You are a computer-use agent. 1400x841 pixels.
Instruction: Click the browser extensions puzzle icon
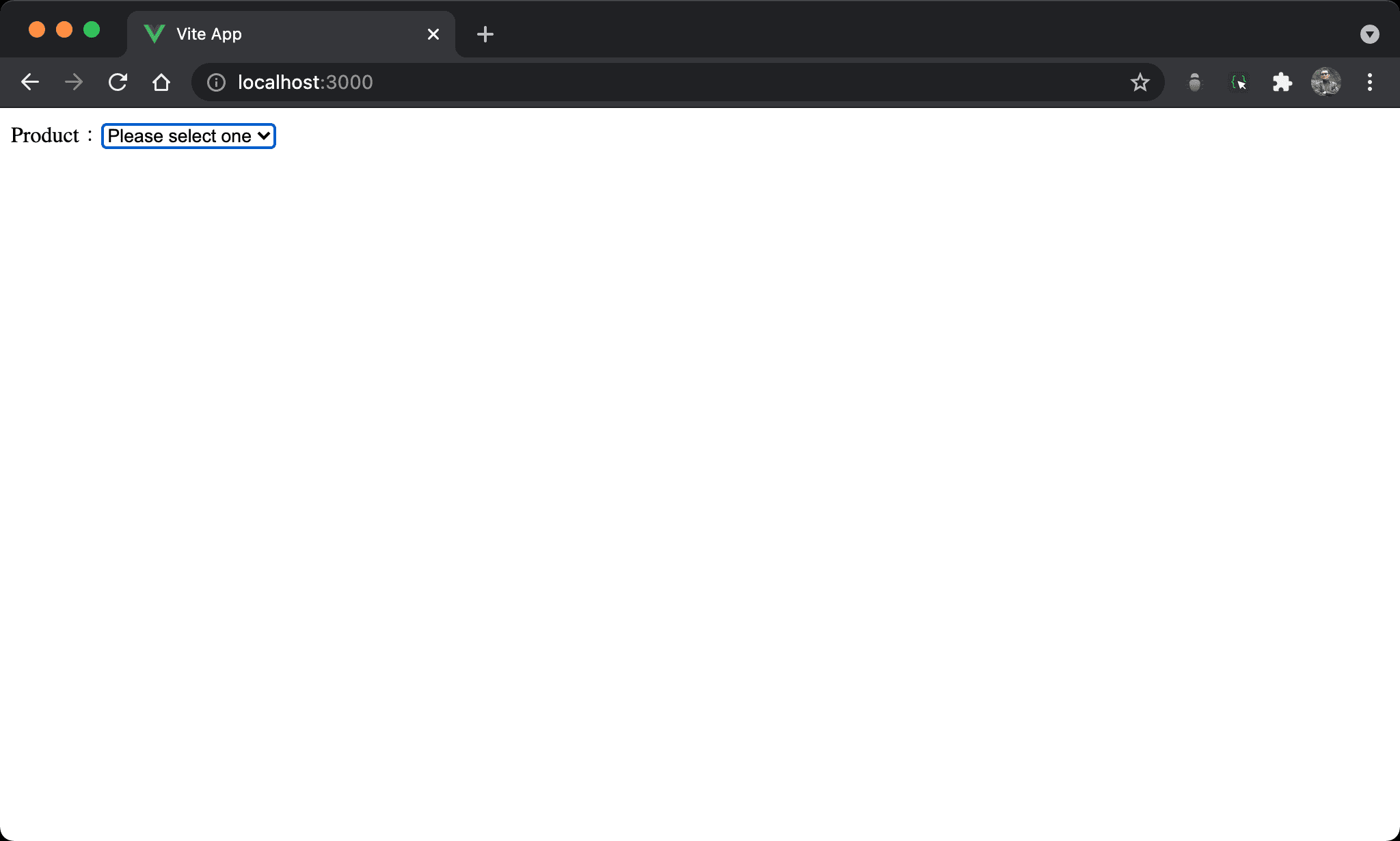(1283, 83)
